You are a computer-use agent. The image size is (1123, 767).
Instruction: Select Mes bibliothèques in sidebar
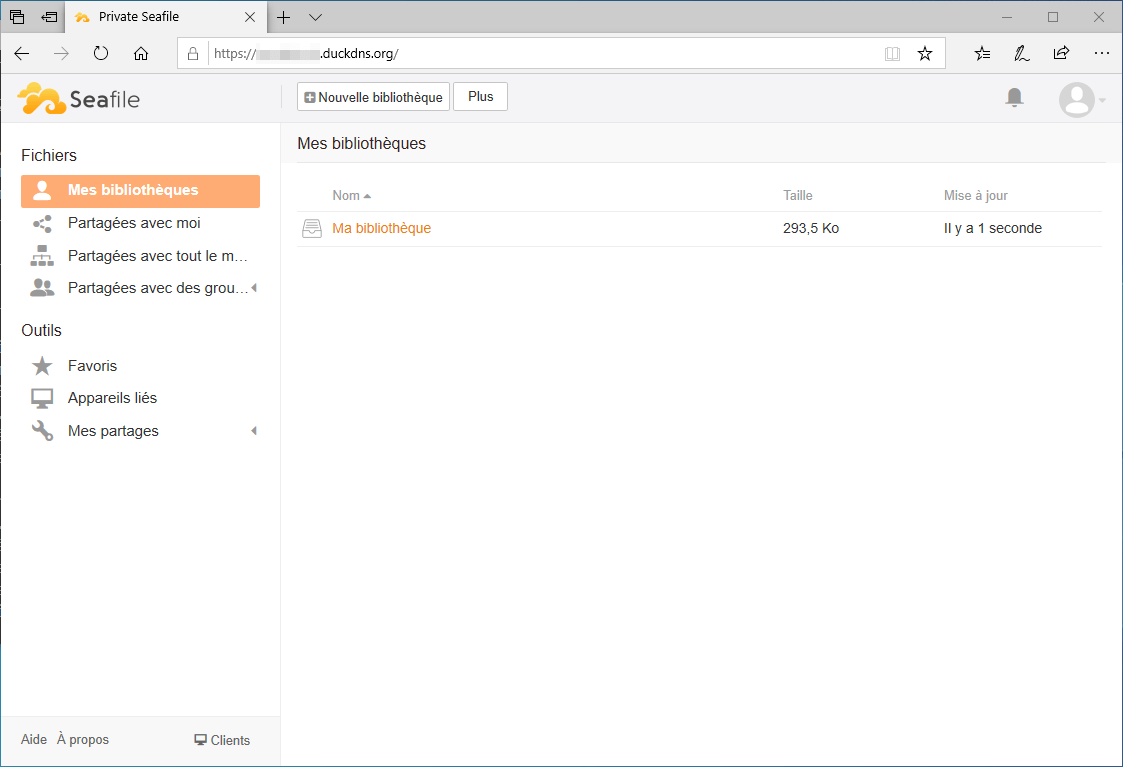coord(140,191)
